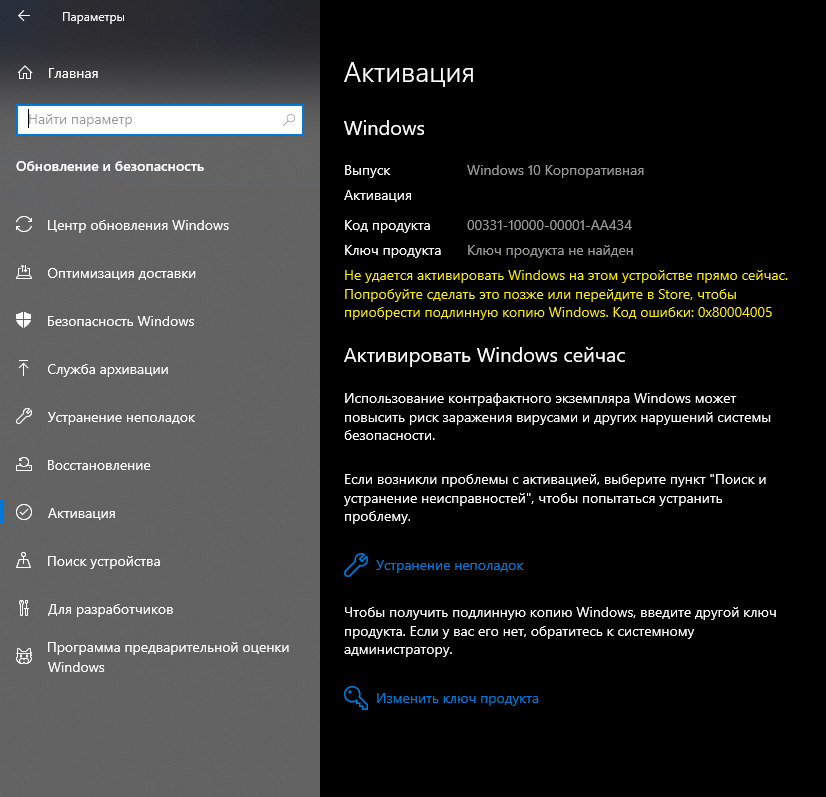Click the Выпуск label
This screenshot has width=826, height=797.
[367, 170]
